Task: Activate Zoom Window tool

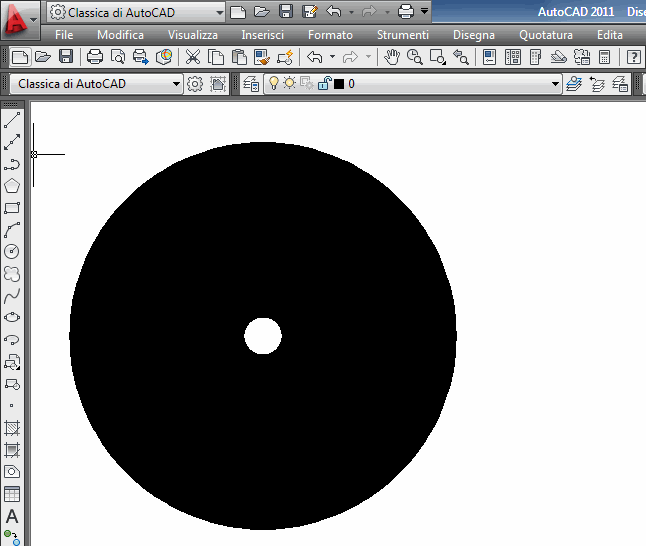Action: [x=438, y=57]
